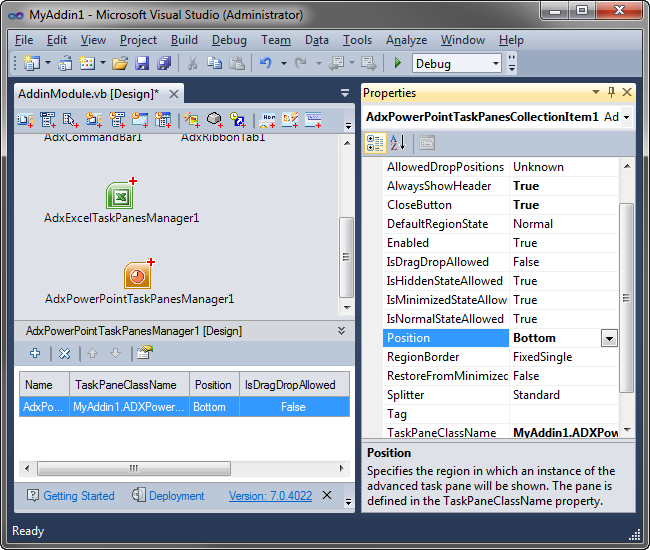Open the Properties window position menu arrow
650x550 pixels.
coord(596,92)
